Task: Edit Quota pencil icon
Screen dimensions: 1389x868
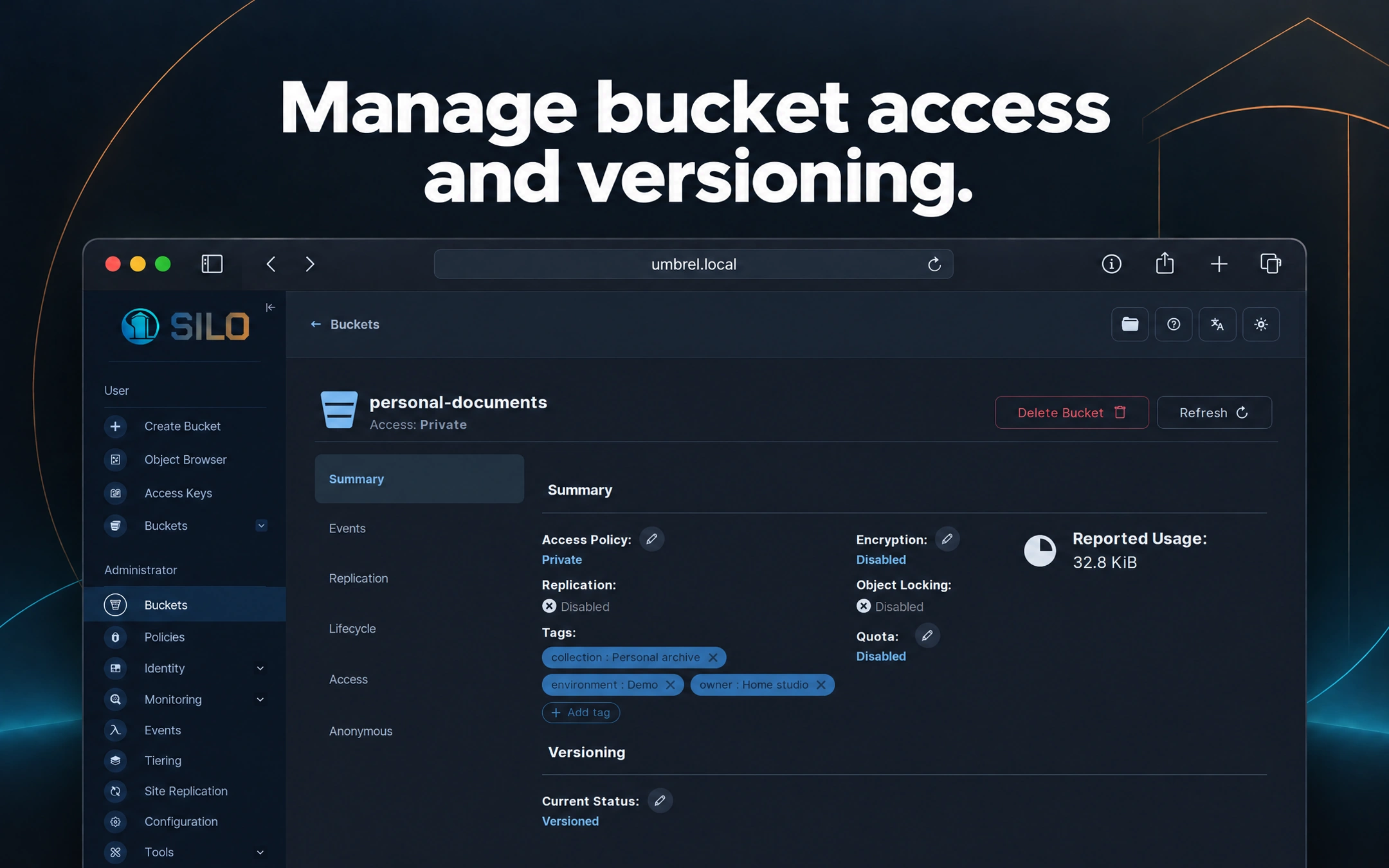Action: pyautogui.click(x=927, y=635)
